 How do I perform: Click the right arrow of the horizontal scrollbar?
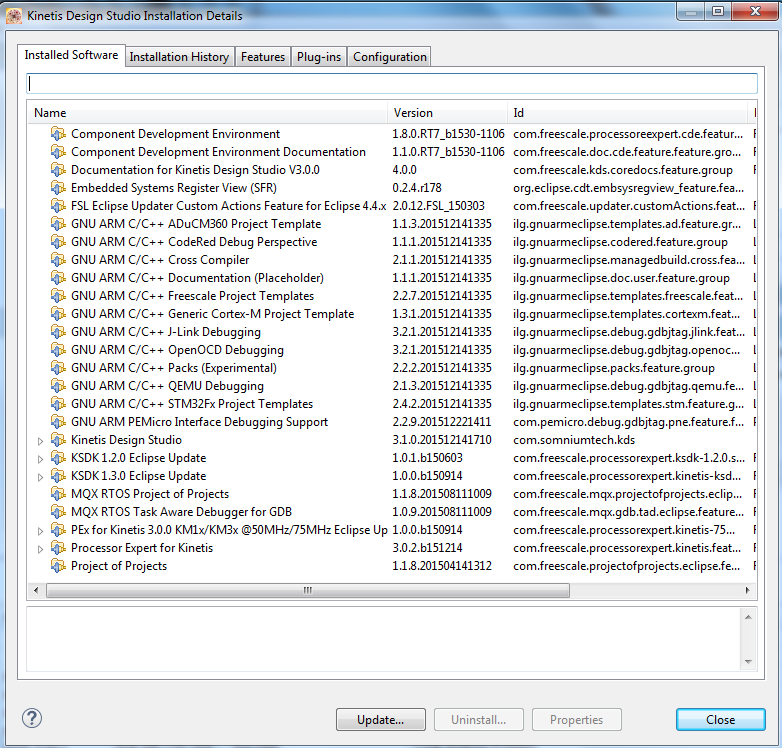pyautogui.click(x=747, y=590)
